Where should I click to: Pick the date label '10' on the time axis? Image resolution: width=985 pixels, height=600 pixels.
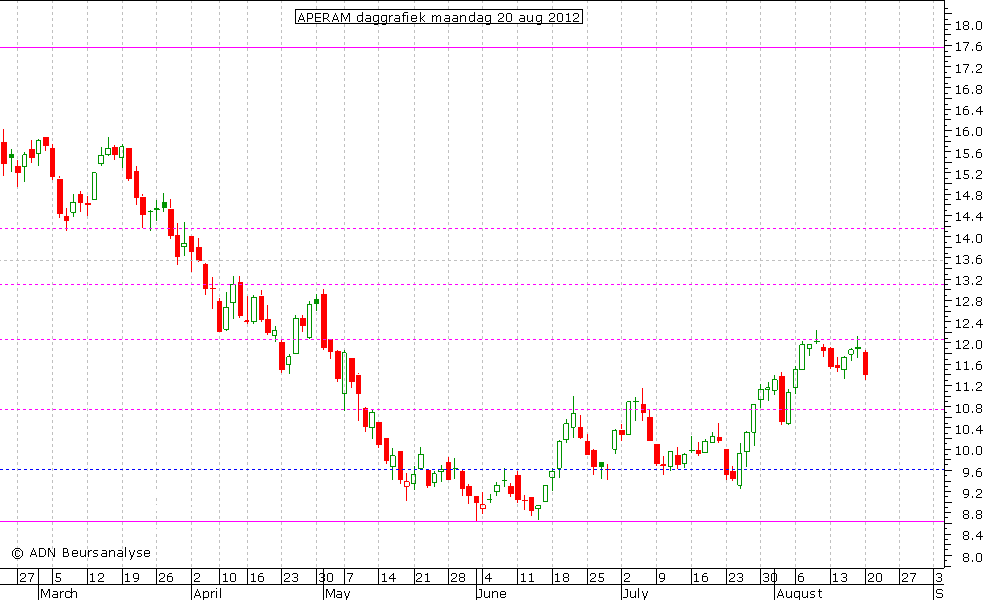click(x=229, y=577)
